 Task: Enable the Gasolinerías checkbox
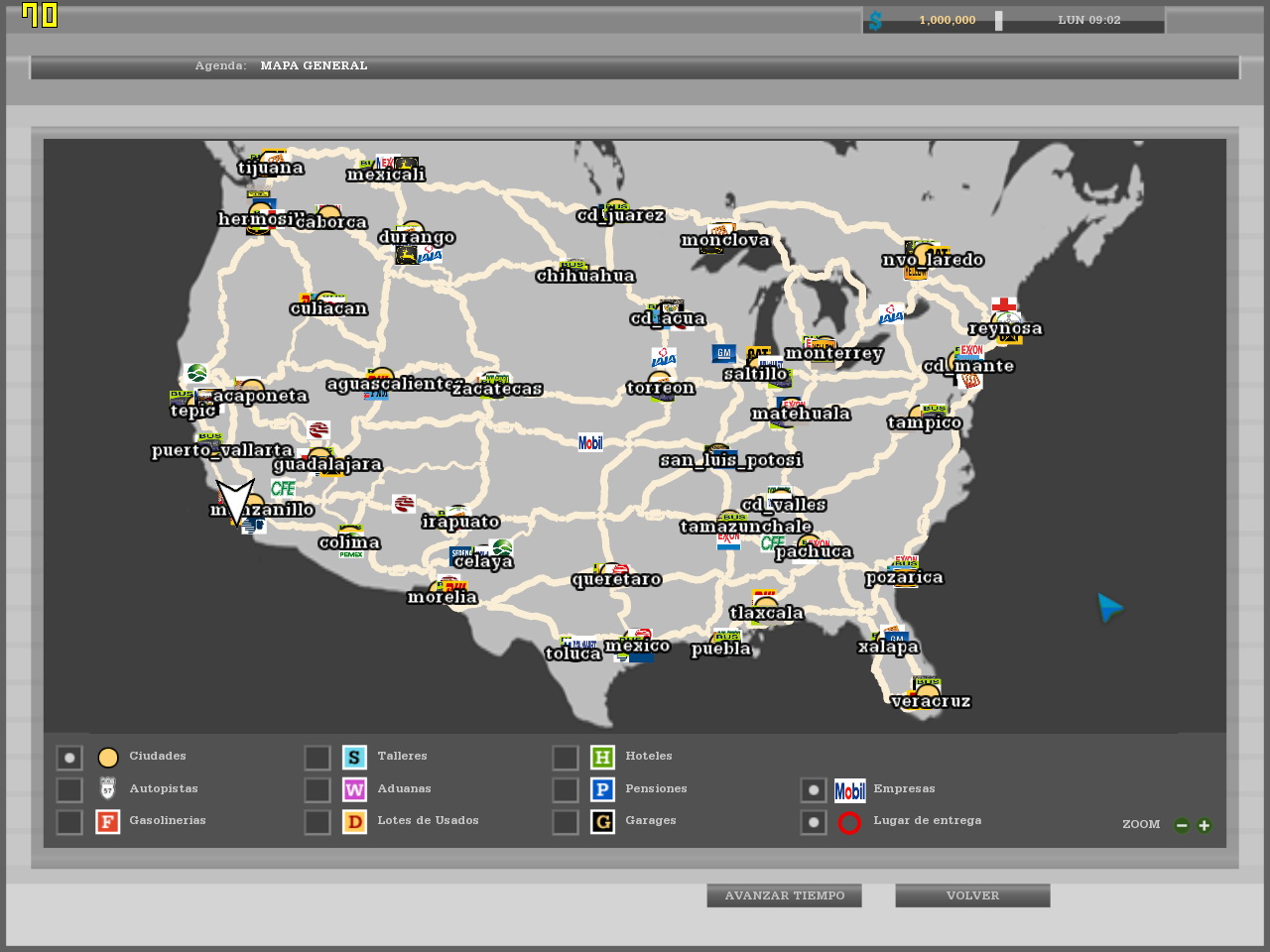tap(69, 822)
